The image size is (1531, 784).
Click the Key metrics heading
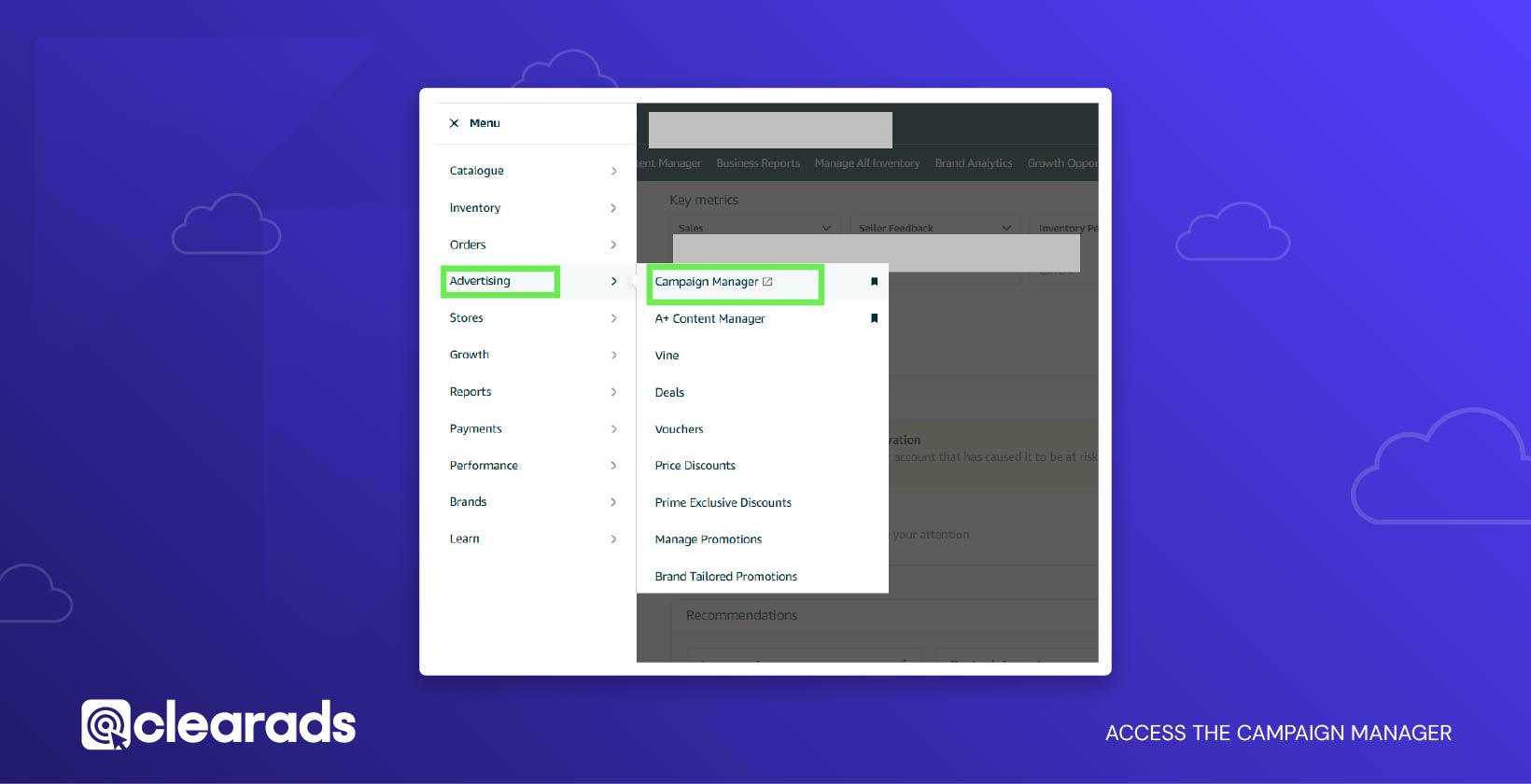click(704, 200)
